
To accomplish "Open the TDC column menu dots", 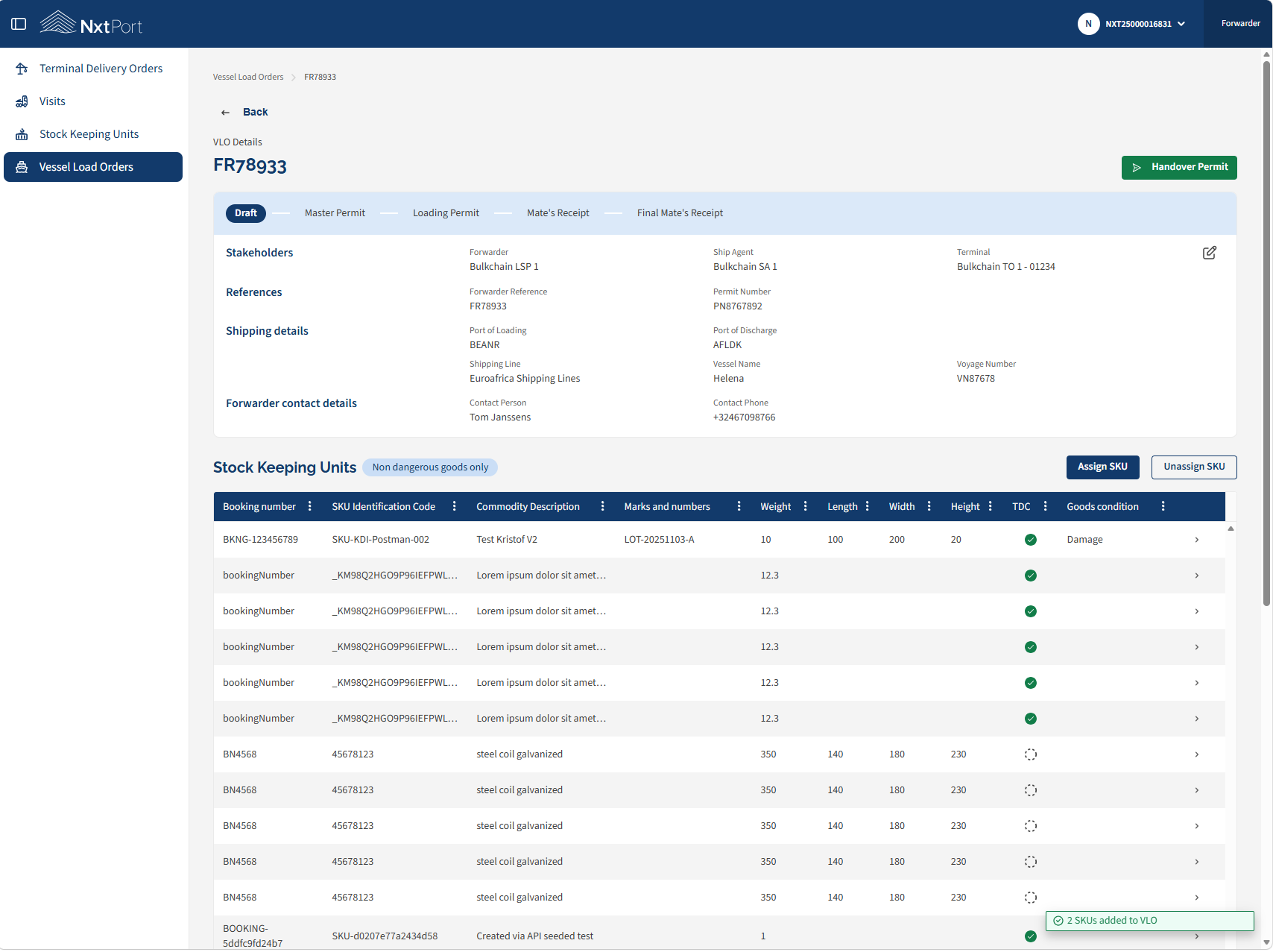I will coord(1046,506).
